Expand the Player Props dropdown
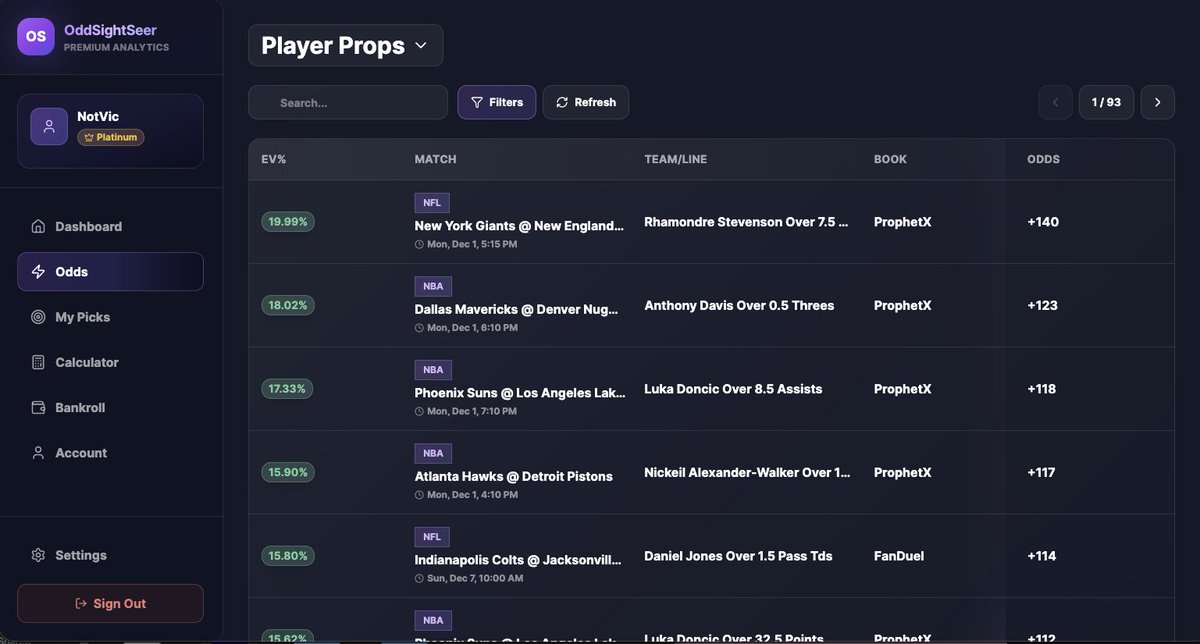The height and width of the screenshot is (644, 1200). (345, 45)
